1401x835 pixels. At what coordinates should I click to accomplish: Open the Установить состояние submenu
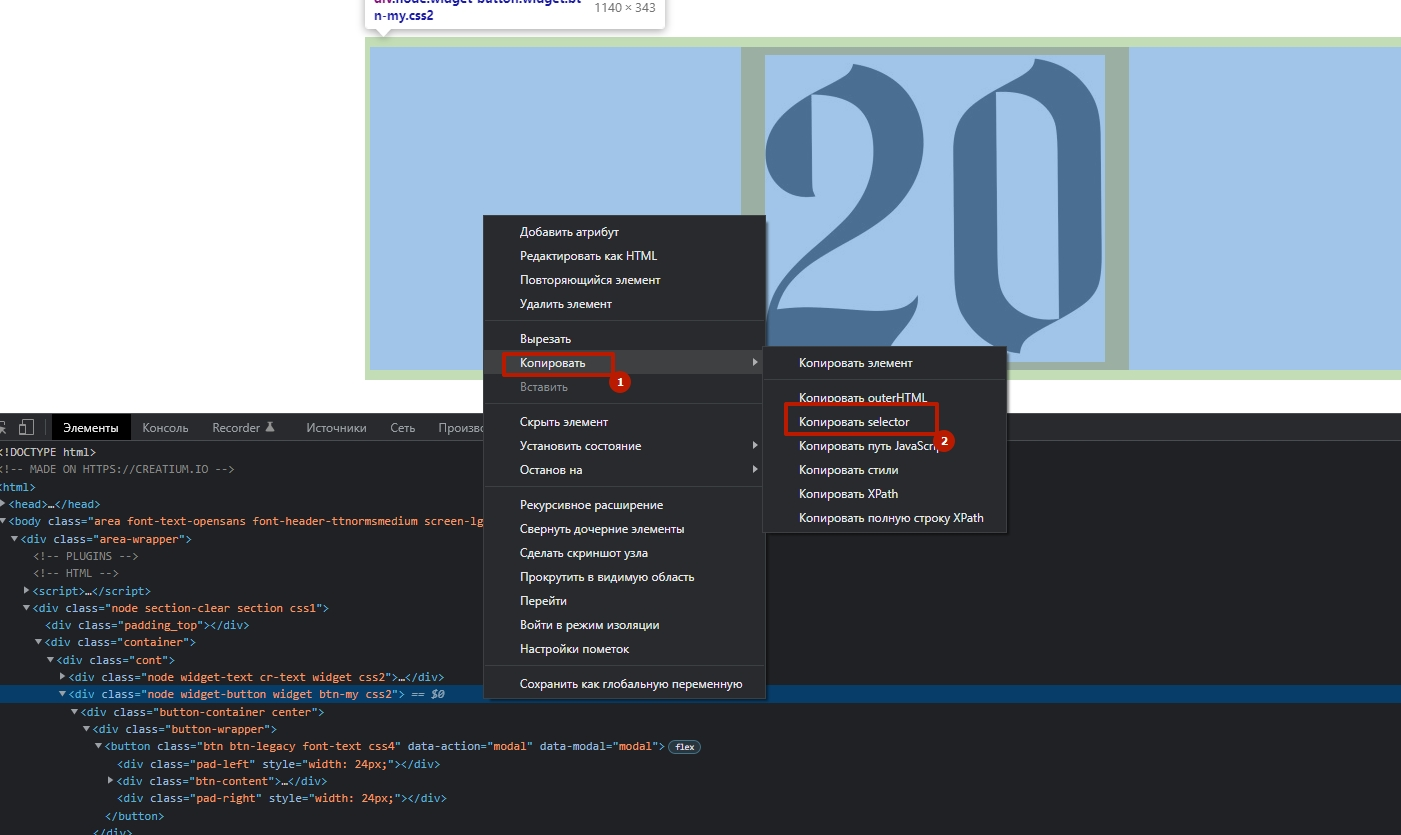pyautogui.click(x=625, y=446)
